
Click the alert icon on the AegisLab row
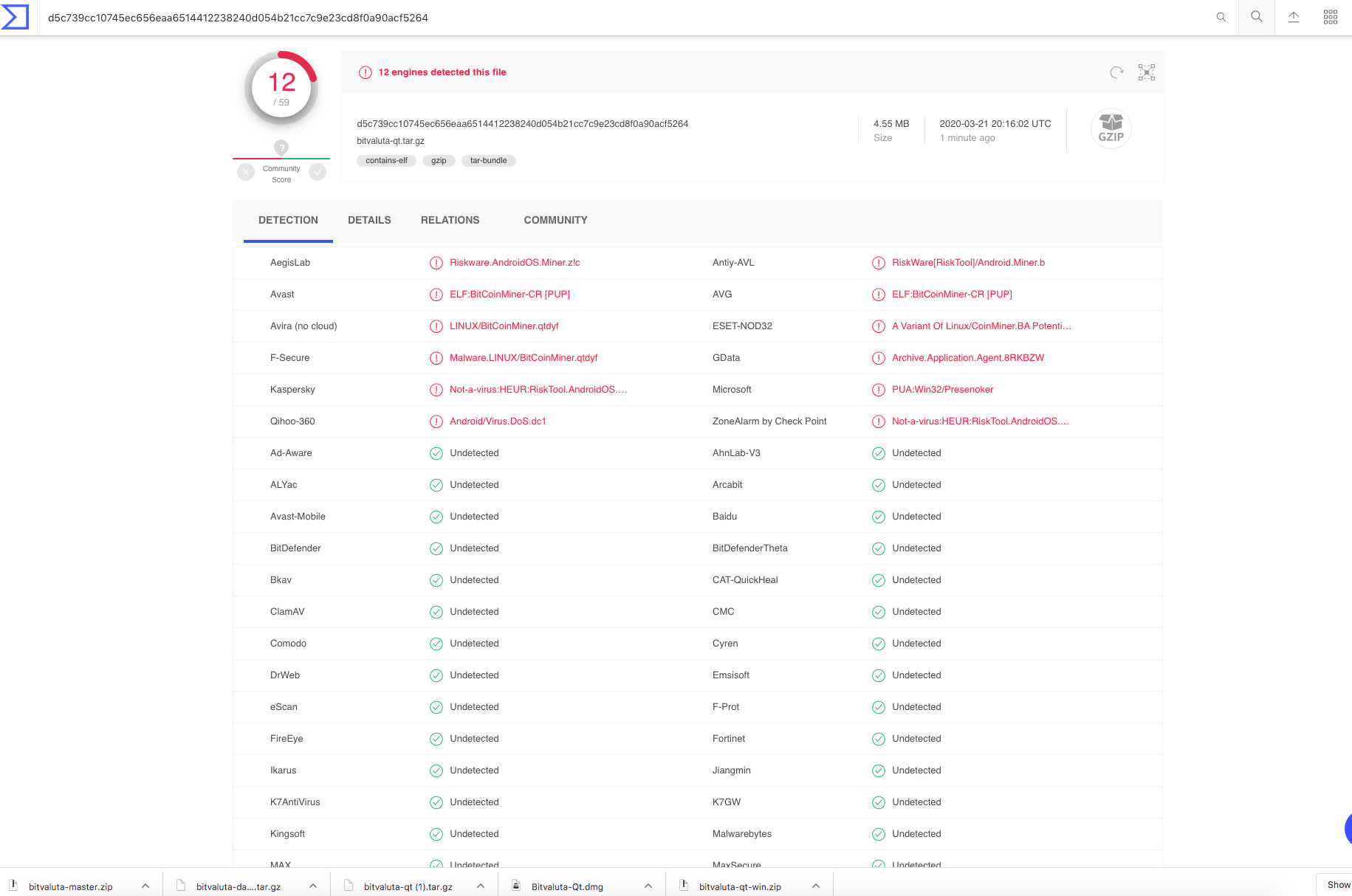(x=436, y=263)
